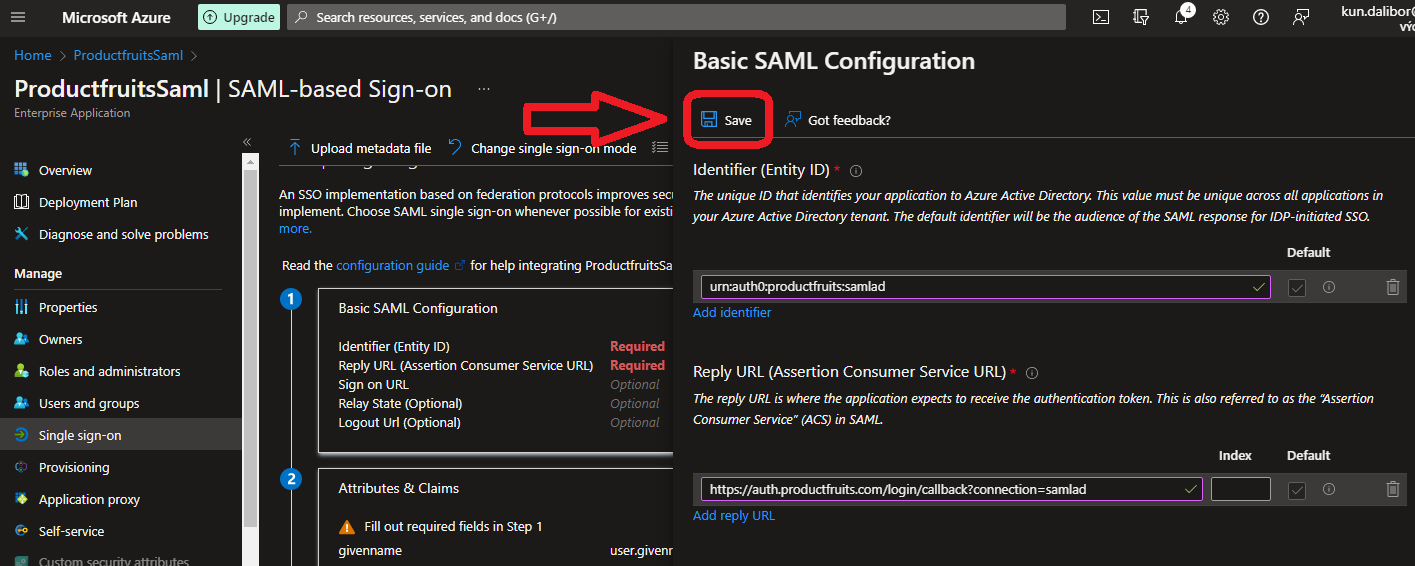Click info icon next to reply URL Default checkbox
The height and width of the screenshot is (566, 1415).
pyautogui.click(x=1329, y=489)
